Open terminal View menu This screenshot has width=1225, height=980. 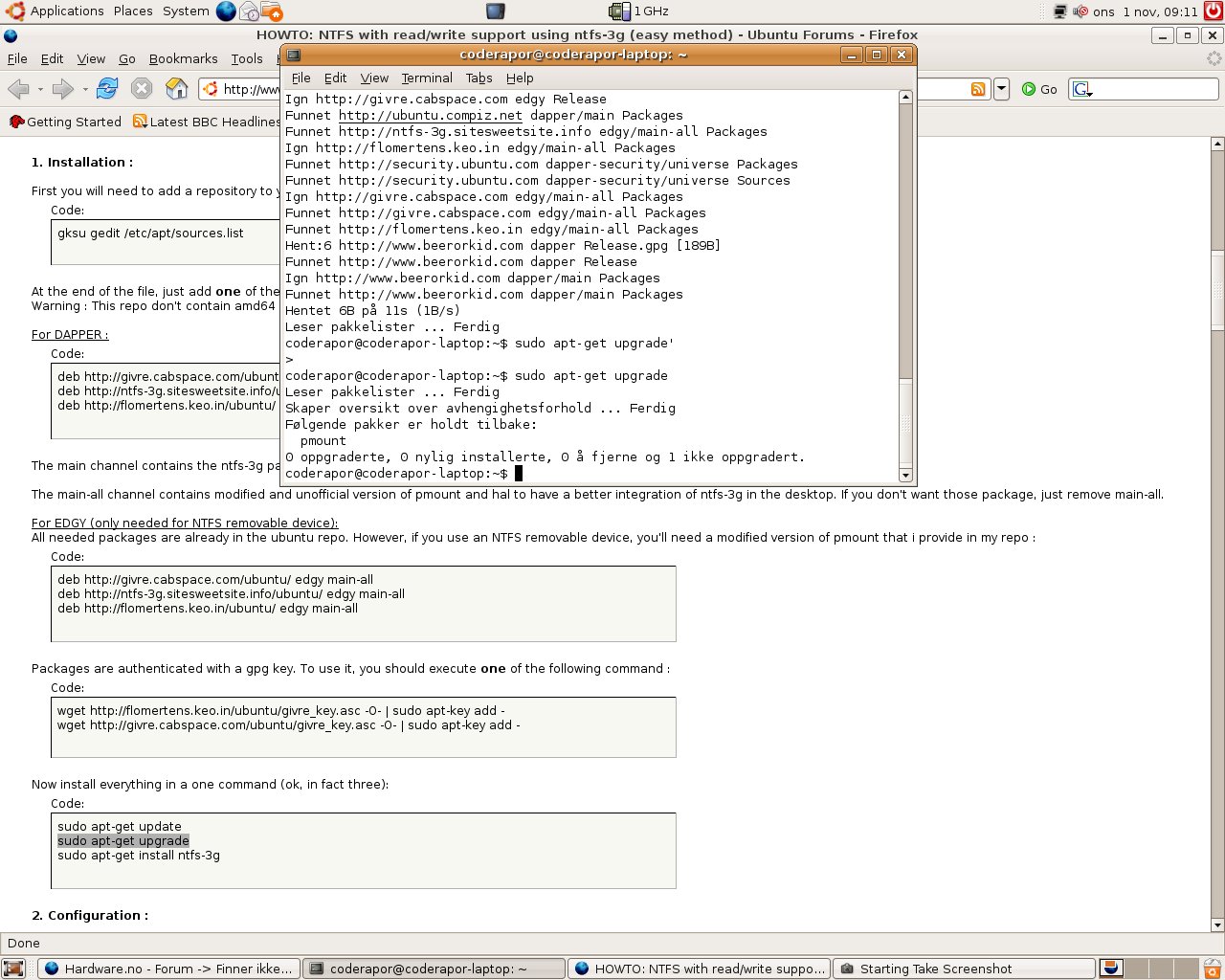374,78
